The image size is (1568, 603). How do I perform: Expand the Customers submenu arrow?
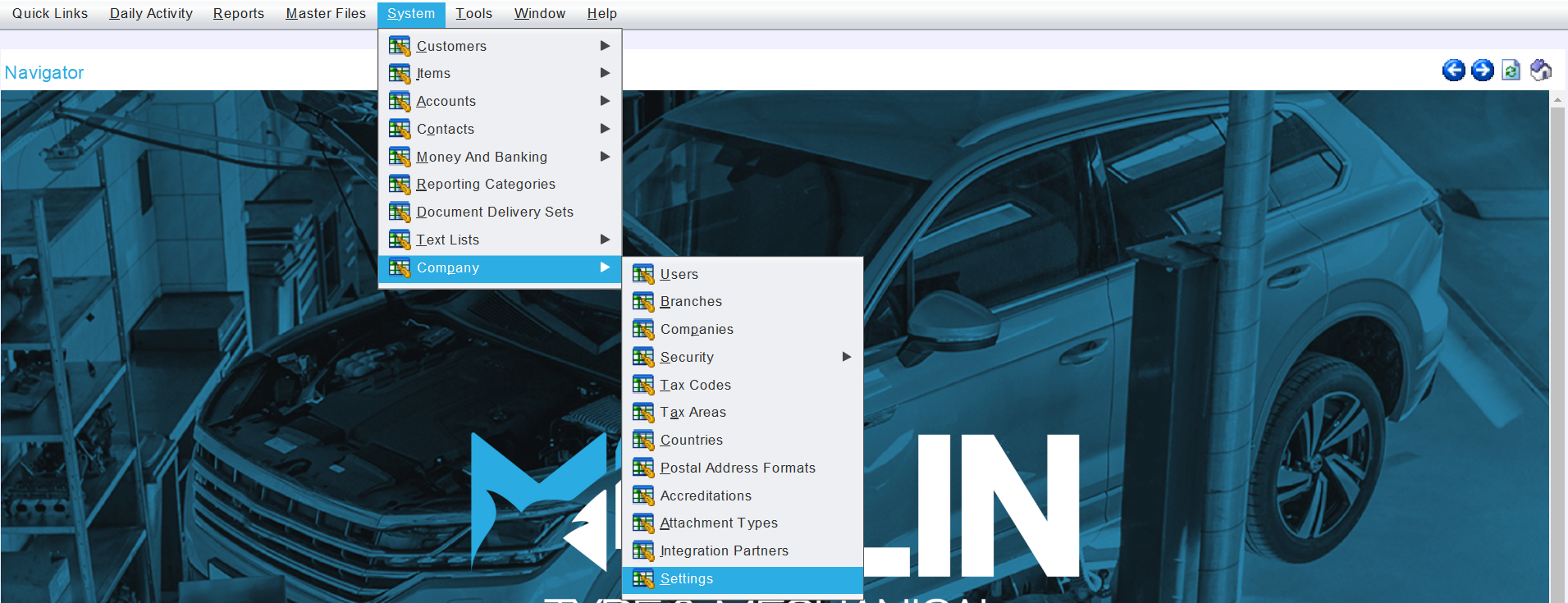pos(605,46)
